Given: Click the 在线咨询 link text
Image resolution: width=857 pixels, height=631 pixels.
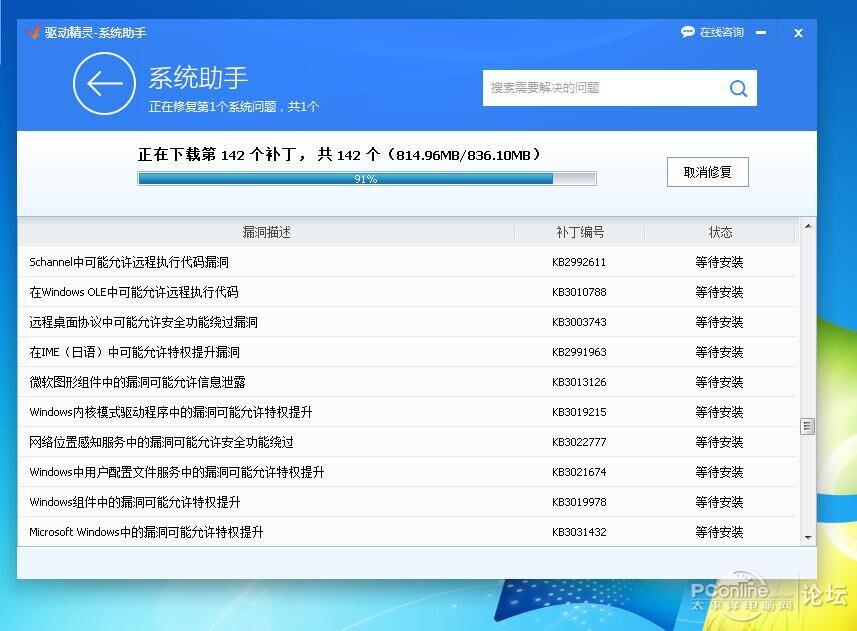Looking at the screenshot, I should pos(721,32).
